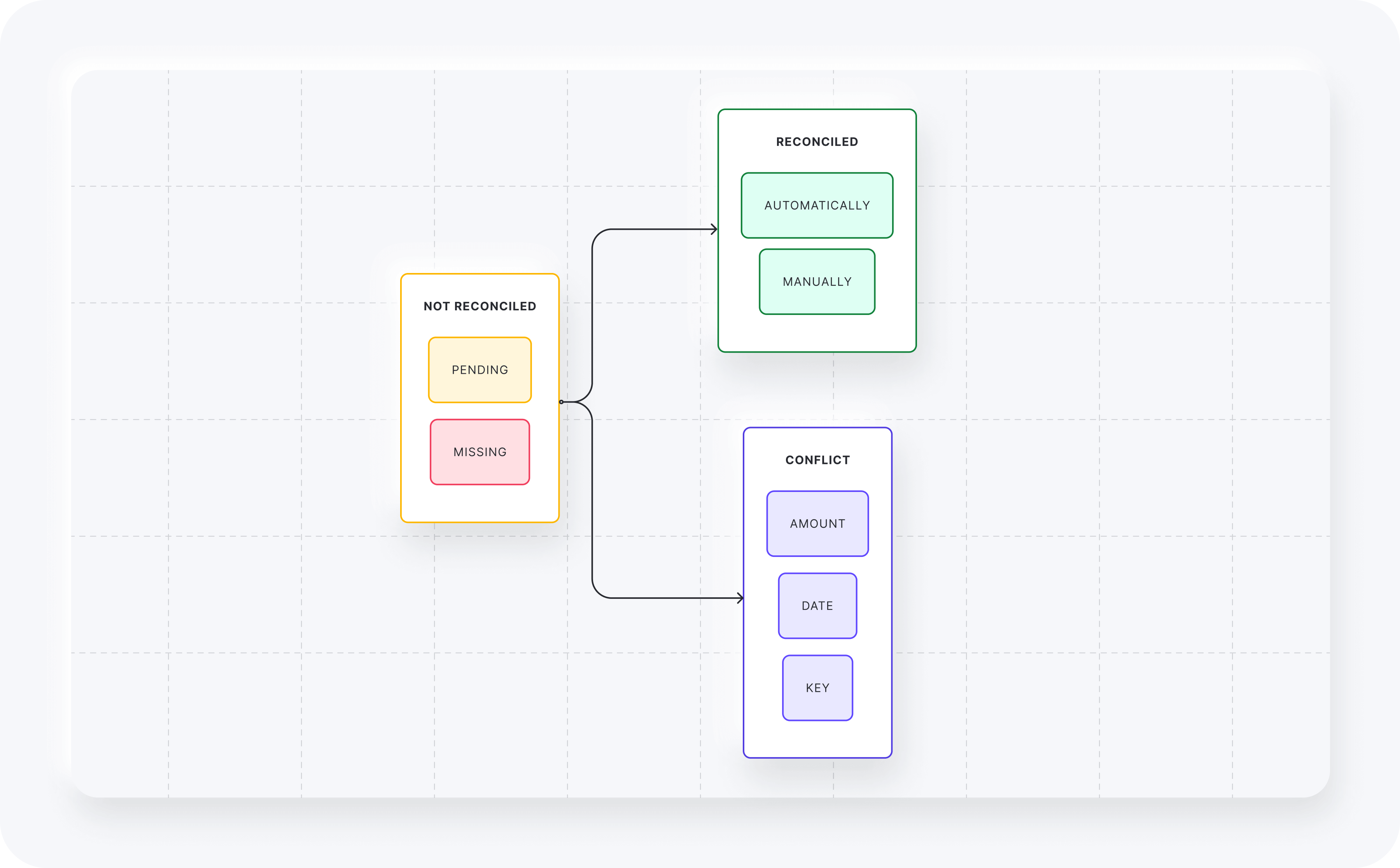Click the AMOUNT conflict box
Viewport: 1400px width, 868px height.
817,523
